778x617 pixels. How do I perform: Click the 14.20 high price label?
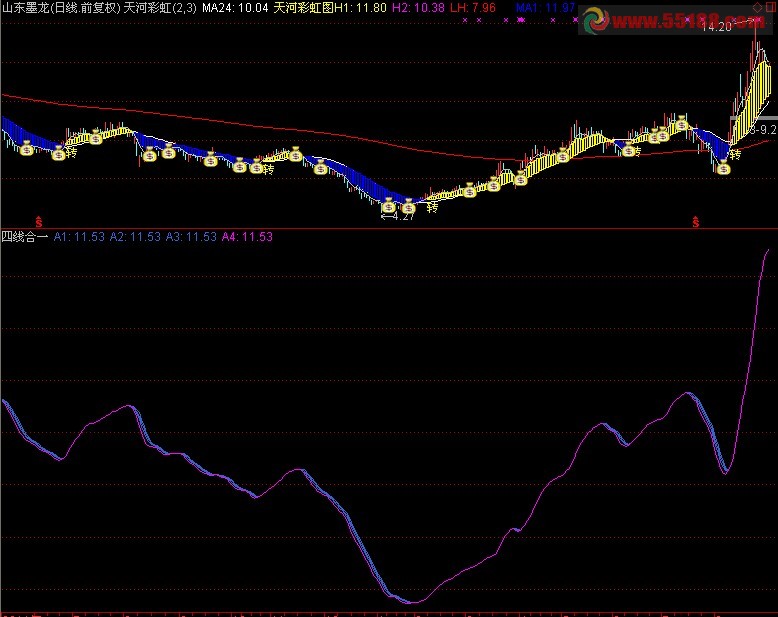(x=717, y=27)
